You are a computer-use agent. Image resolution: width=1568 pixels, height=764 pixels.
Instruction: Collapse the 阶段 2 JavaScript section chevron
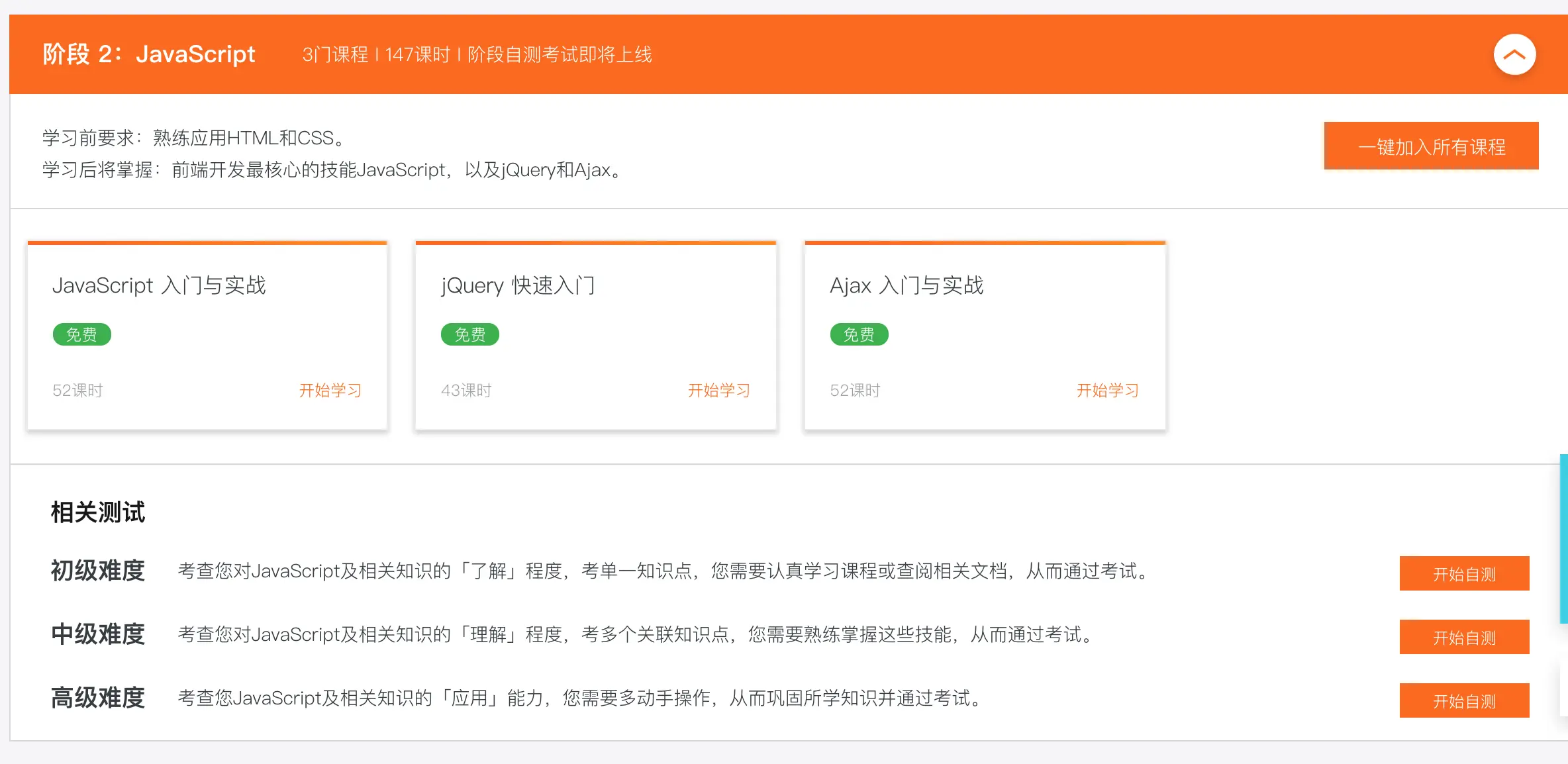(x=1514, y=54)
